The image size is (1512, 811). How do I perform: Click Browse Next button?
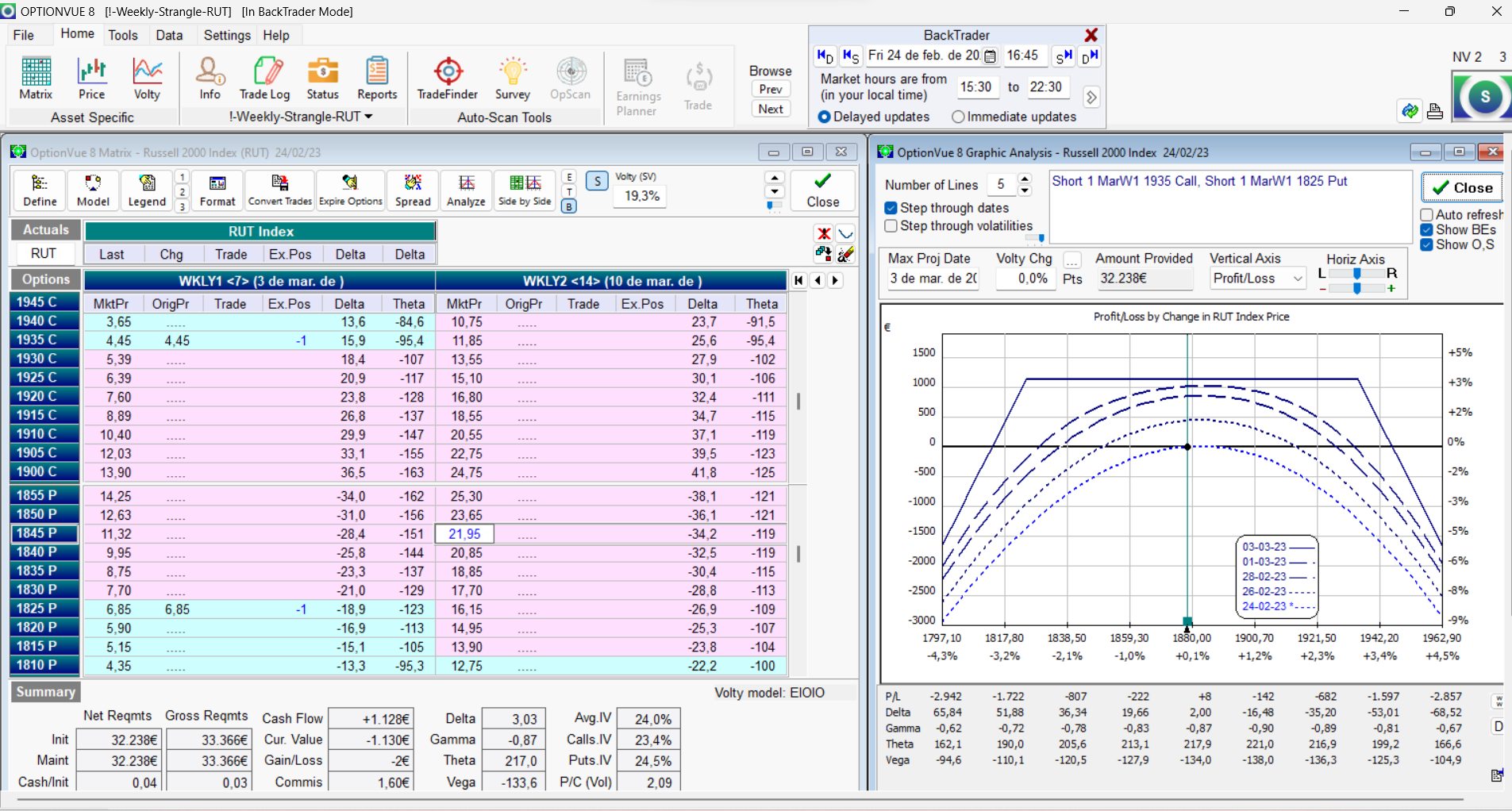coord(771,109)
